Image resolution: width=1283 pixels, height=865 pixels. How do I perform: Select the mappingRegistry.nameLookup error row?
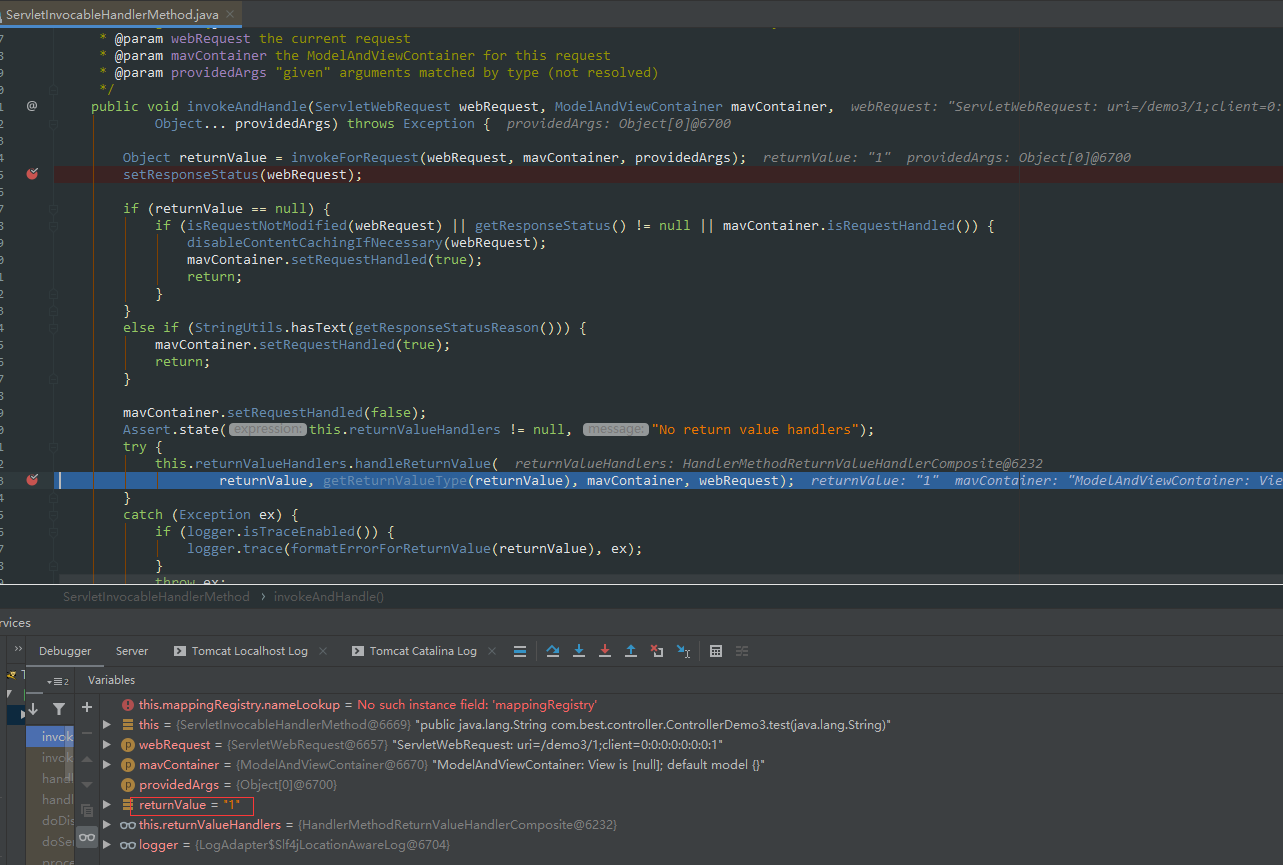click(x=360, y=704)
